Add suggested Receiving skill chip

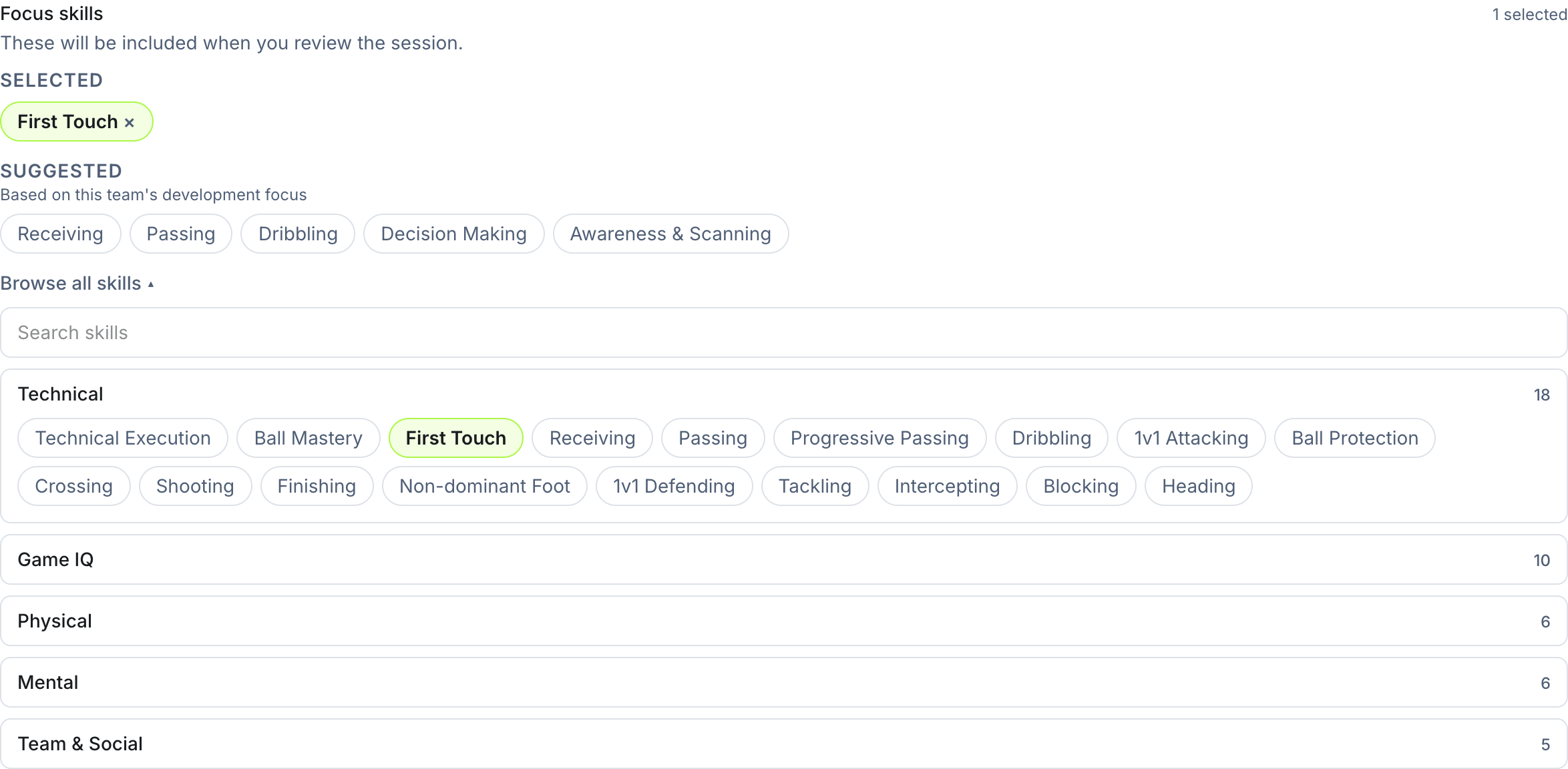[61, 234]
